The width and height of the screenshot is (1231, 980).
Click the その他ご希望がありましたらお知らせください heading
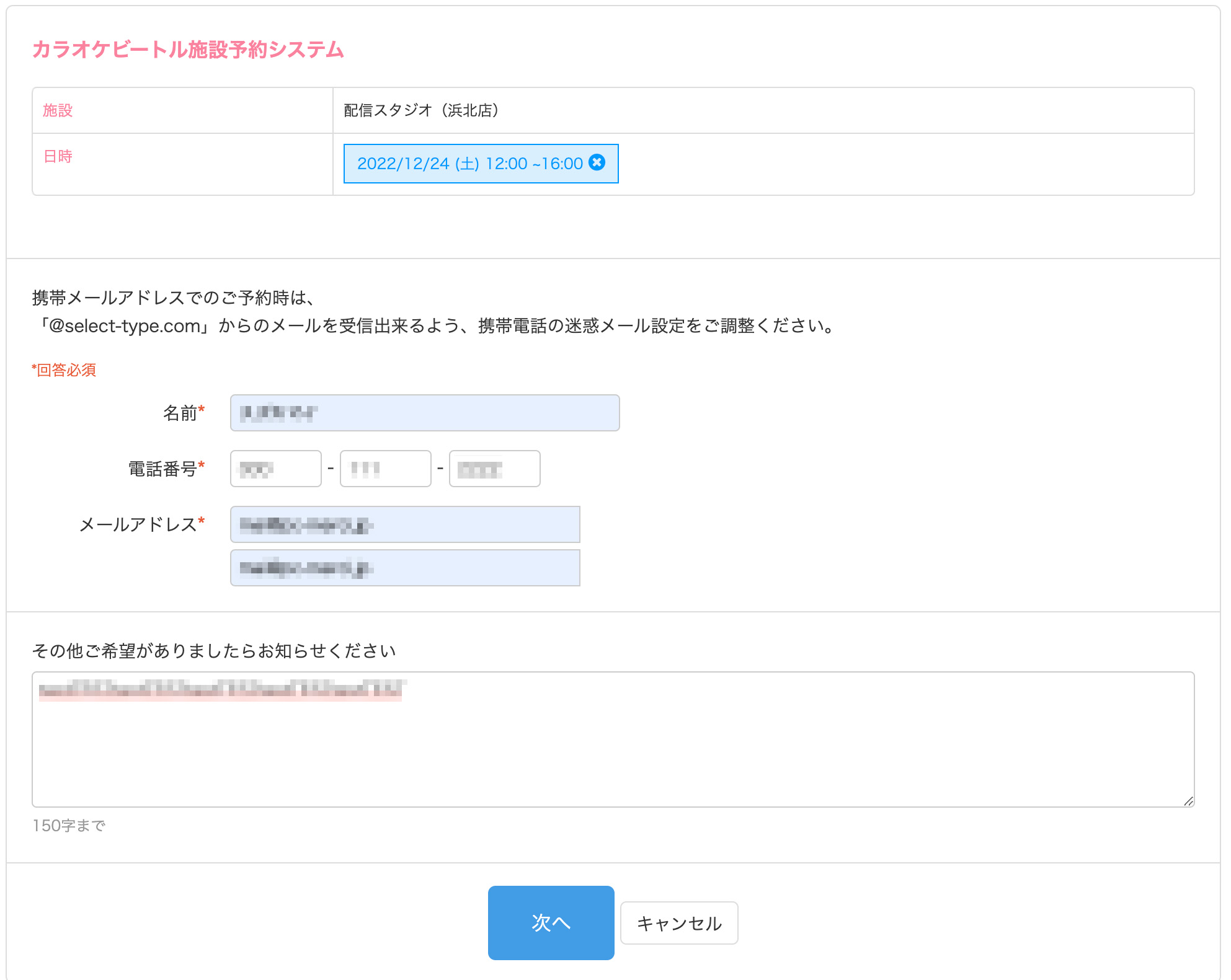[214, 651]
